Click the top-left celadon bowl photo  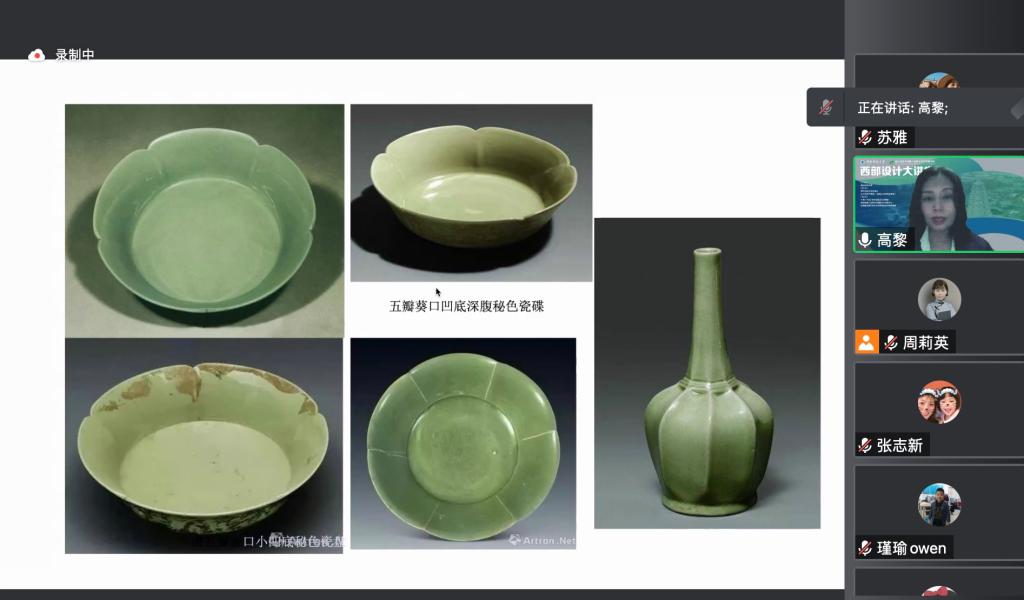click(x=204, y=221)
